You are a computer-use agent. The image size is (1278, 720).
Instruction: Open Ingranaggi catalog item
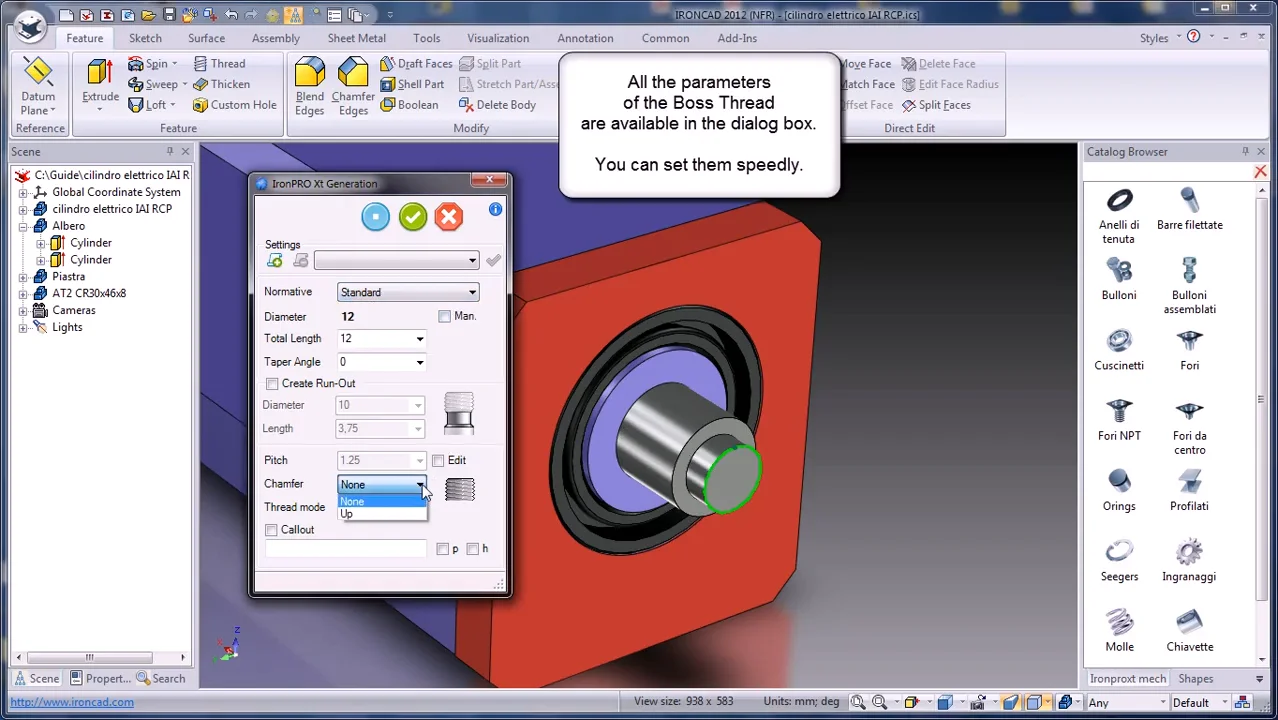coord(1190,561)
